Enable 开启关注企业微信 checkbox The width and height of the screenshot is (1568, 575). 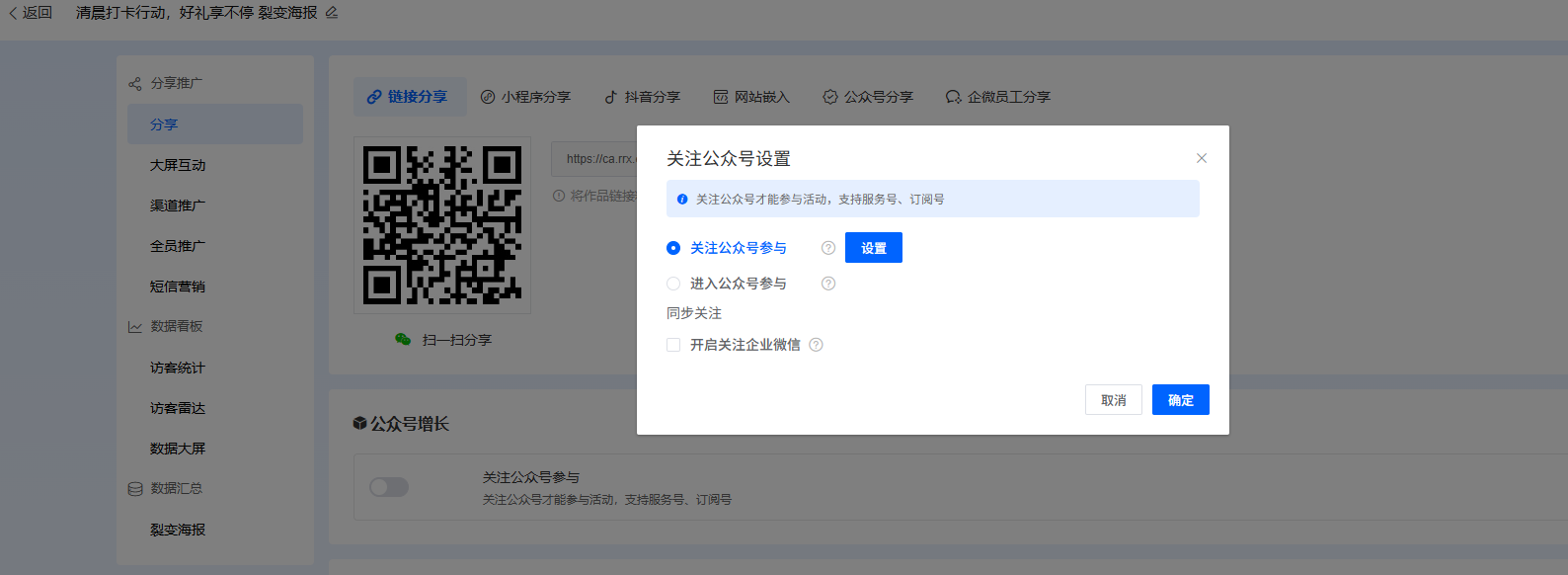click(x=673, y=345)
